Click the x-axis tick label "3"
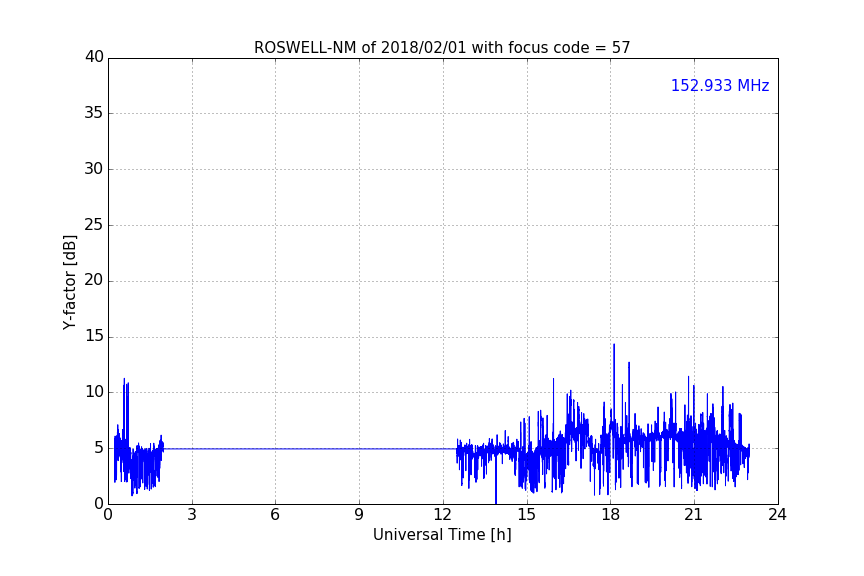The height and width of the screenshot is (576, 864). [192, 515]
